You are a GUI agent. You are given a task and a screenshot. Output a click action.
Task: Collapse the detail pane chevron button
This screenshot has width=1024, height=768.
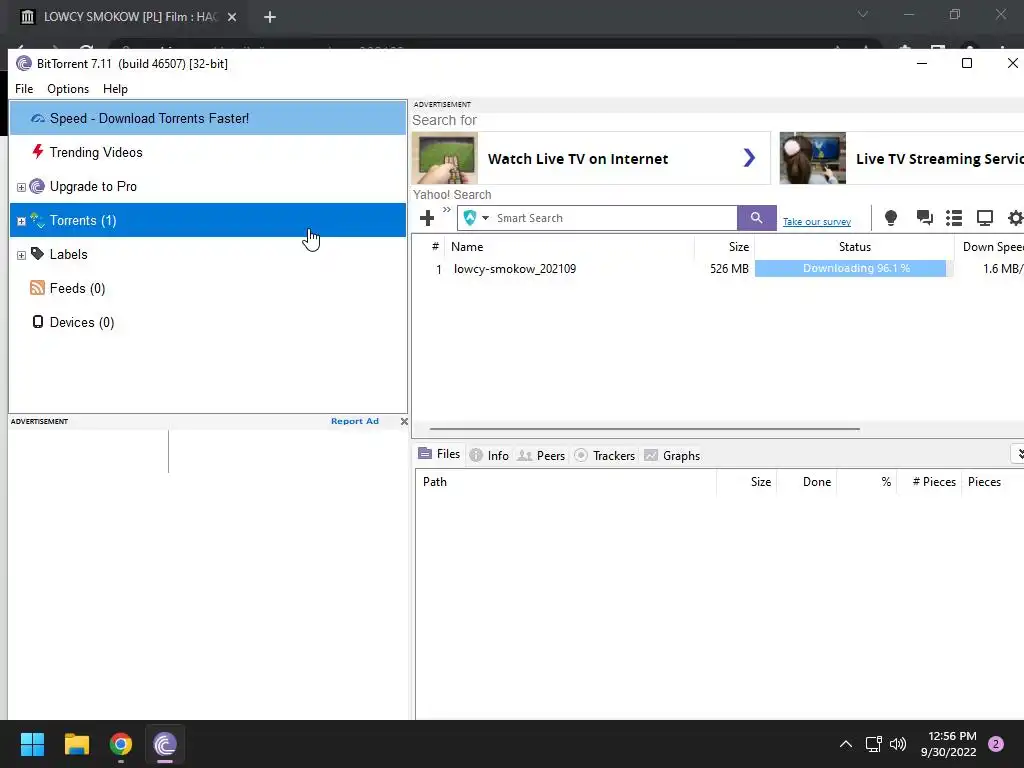(x=1018, y=454)
